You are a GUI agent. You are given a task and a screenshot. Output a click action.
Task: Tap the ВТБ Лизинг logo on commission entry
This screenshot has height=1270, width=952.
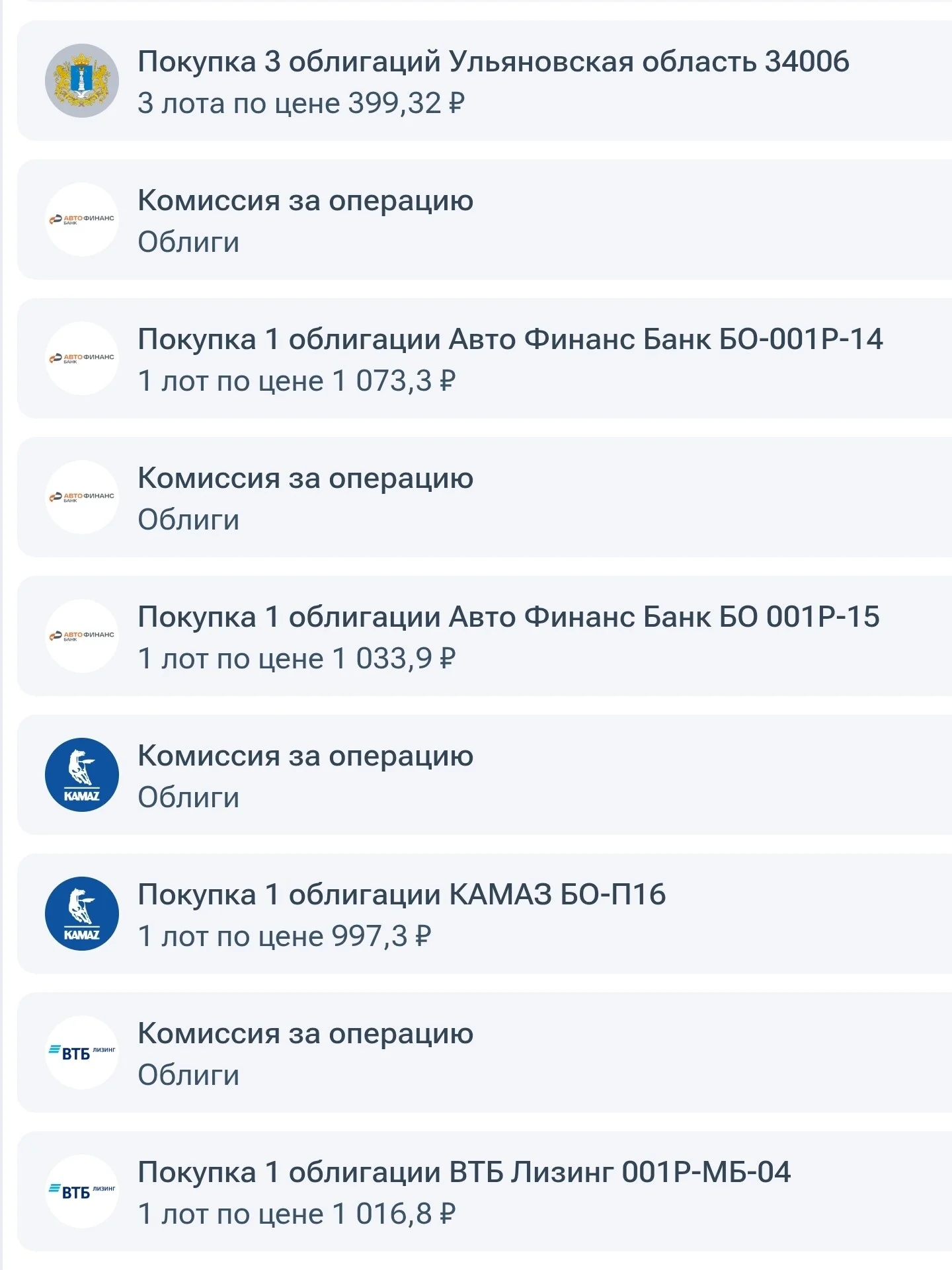82,1052
